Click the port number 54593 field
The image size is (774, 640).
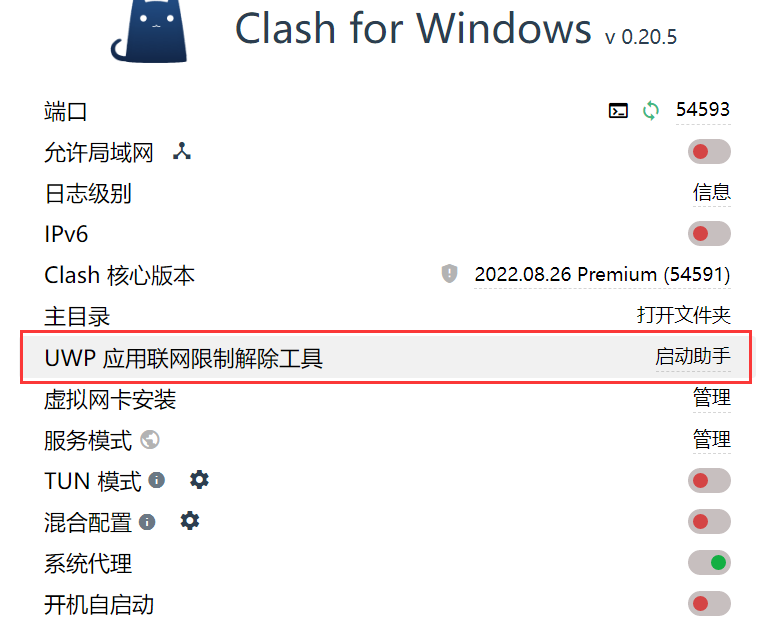point(703,110)
